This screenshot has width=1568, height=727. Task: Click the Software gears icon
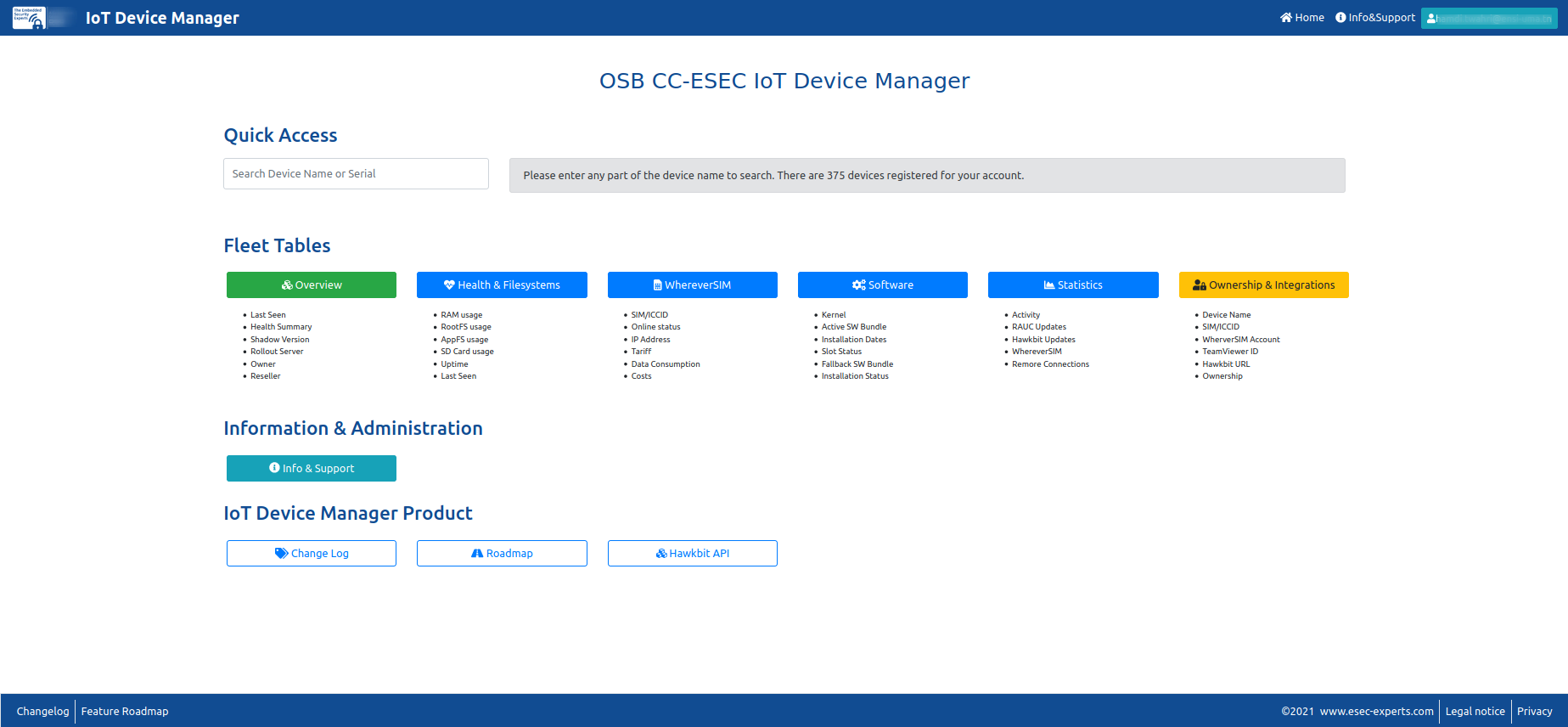(858, 285)
